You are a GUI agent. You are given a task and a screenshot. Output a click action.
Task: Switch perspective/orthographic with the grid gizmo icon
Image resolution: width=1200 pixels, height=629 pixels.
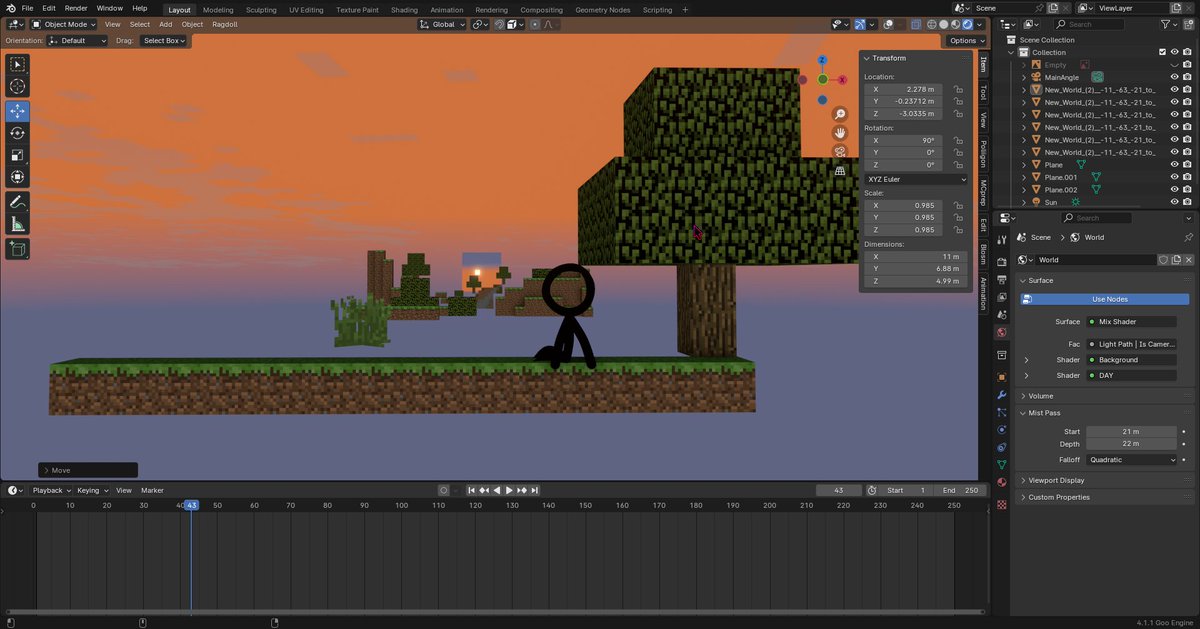[840, 171]
